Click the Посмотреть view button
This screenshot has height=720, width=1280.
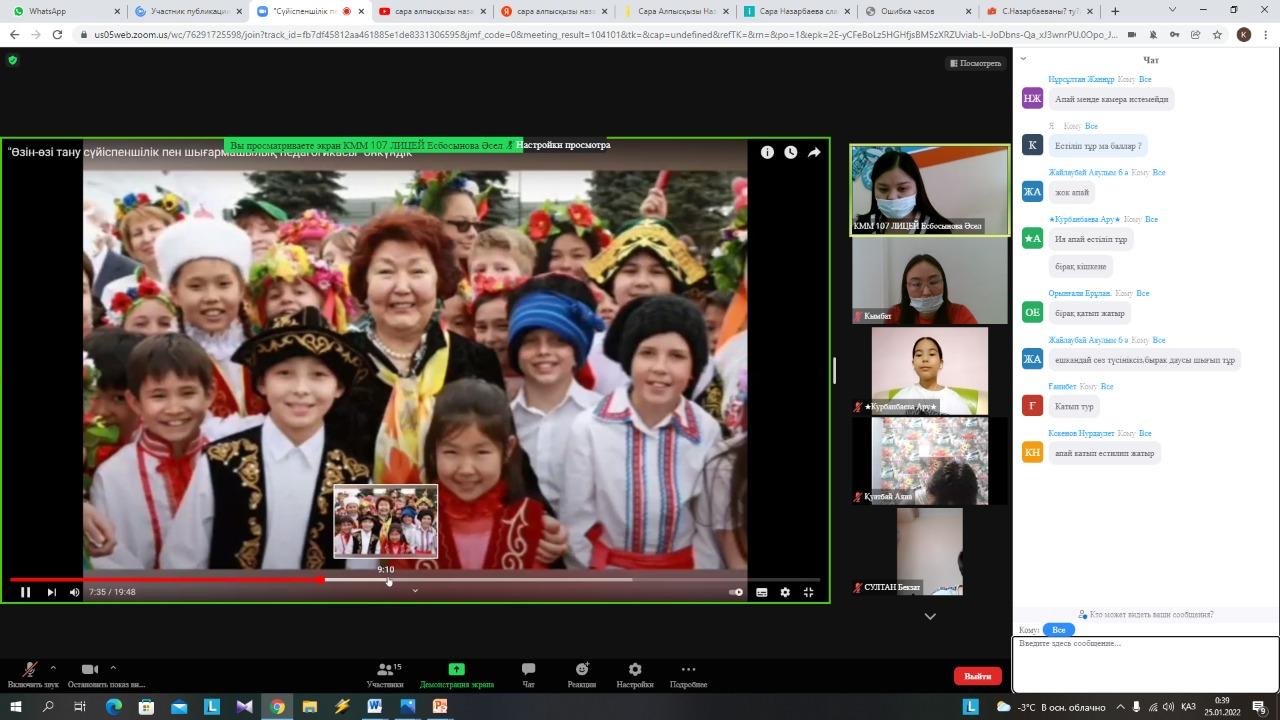pos(975,63)
